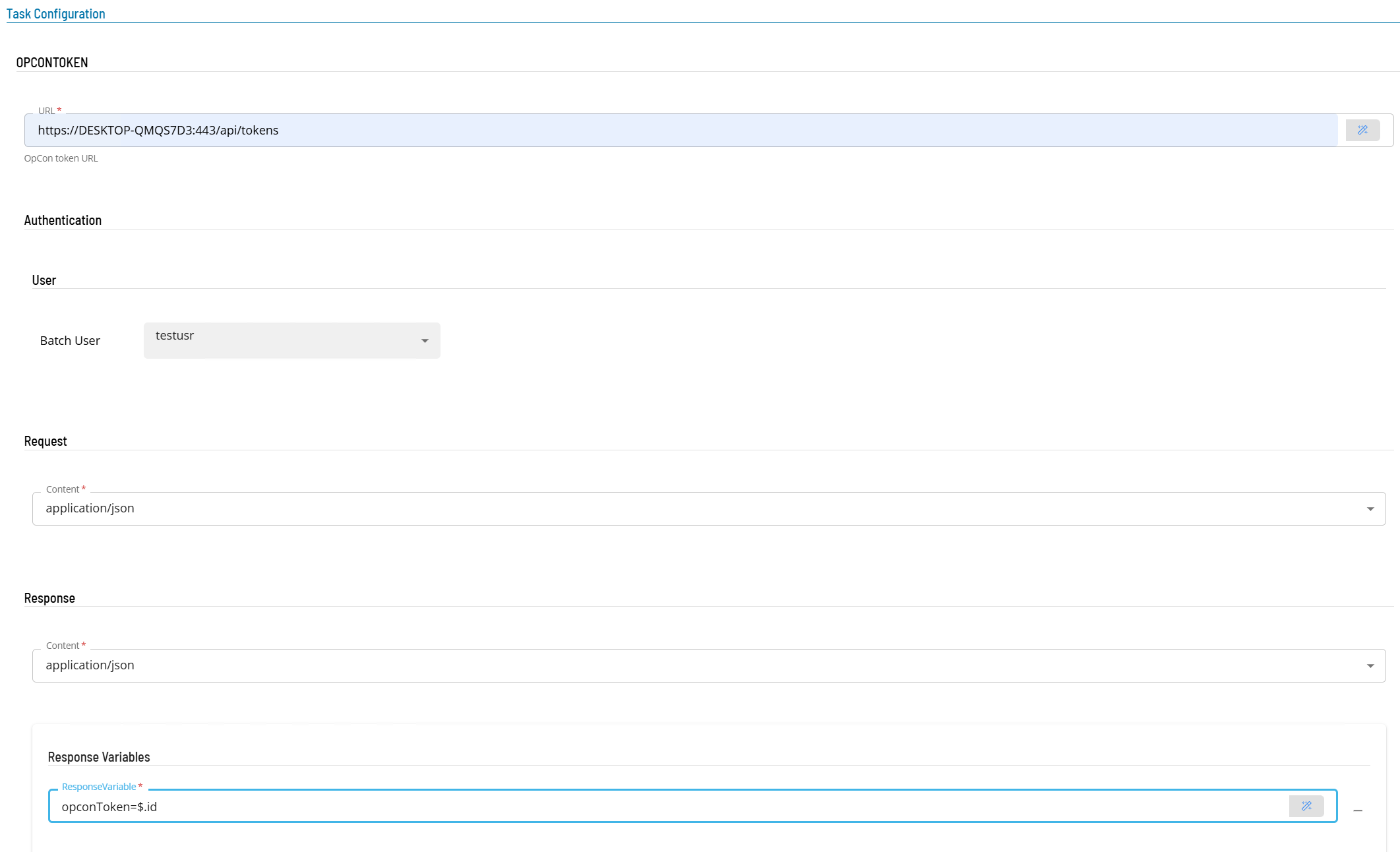Click the Task Configuration heading

coord(56,14)
